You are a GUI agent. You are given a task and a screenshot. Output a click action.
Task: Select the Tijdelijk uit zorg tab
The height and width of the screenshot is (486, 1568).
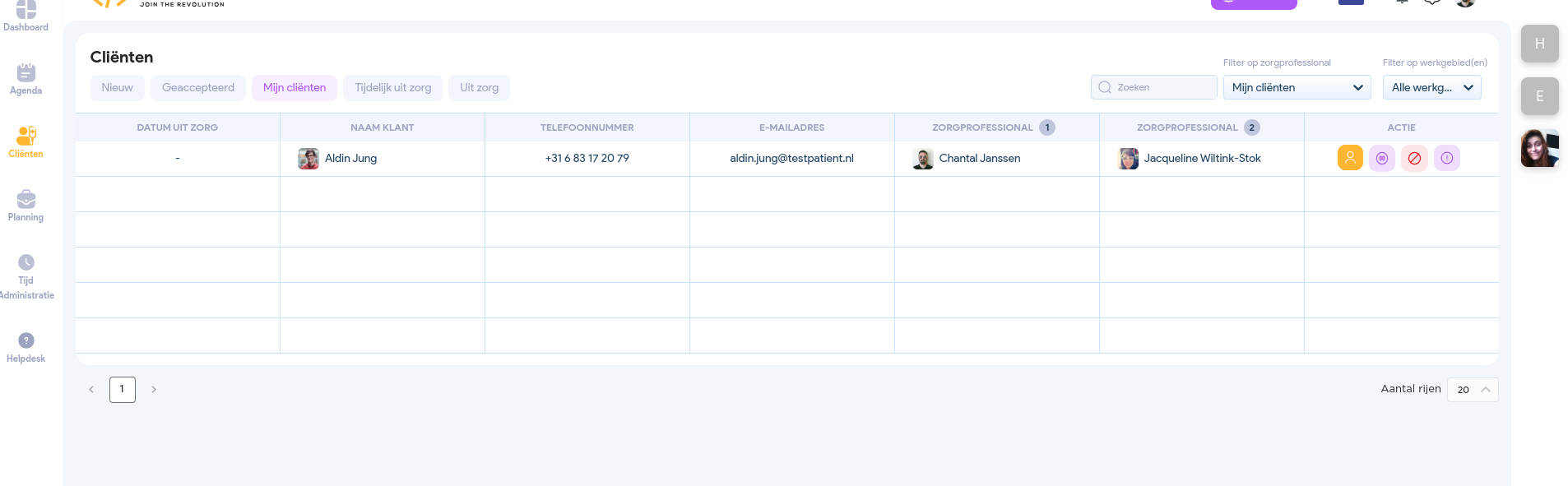point(392,88)
